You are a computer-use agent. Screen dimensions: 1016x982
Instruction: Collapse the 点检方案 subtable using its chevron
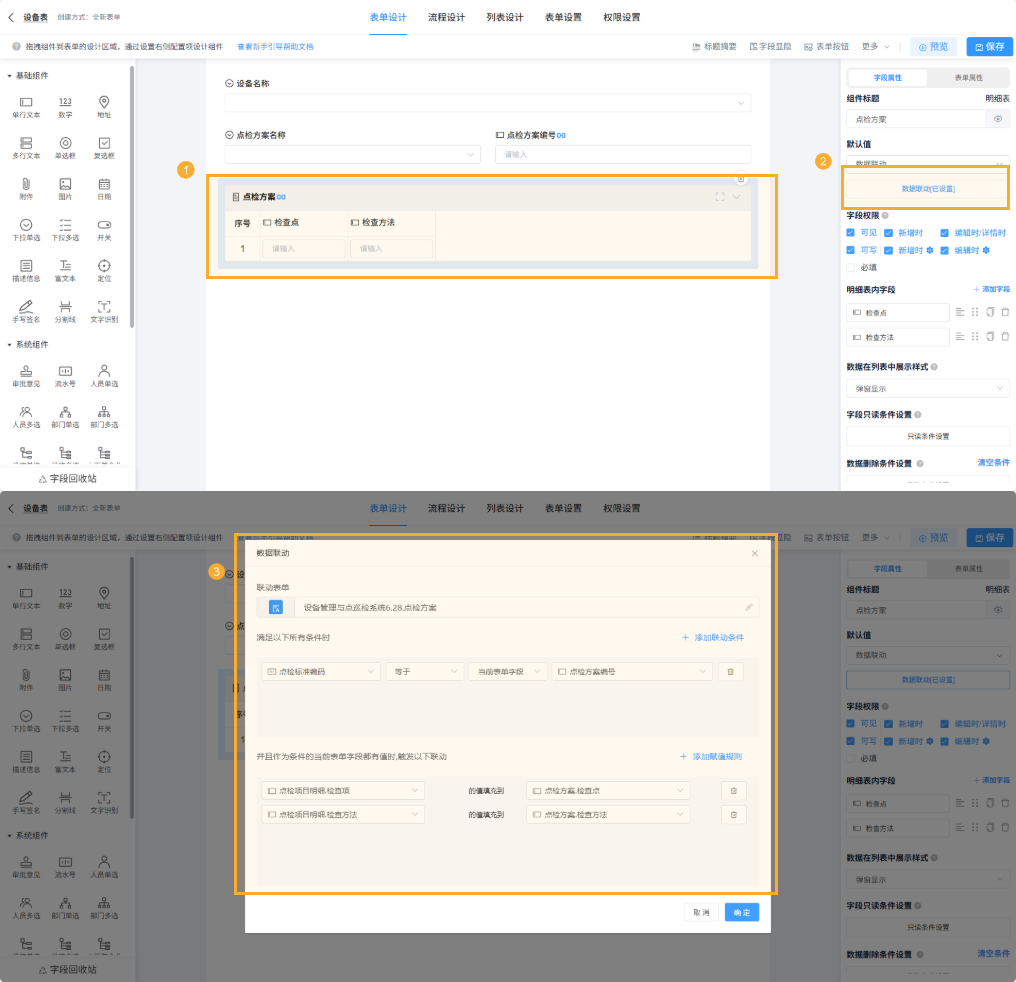click(x=737, y=197)
